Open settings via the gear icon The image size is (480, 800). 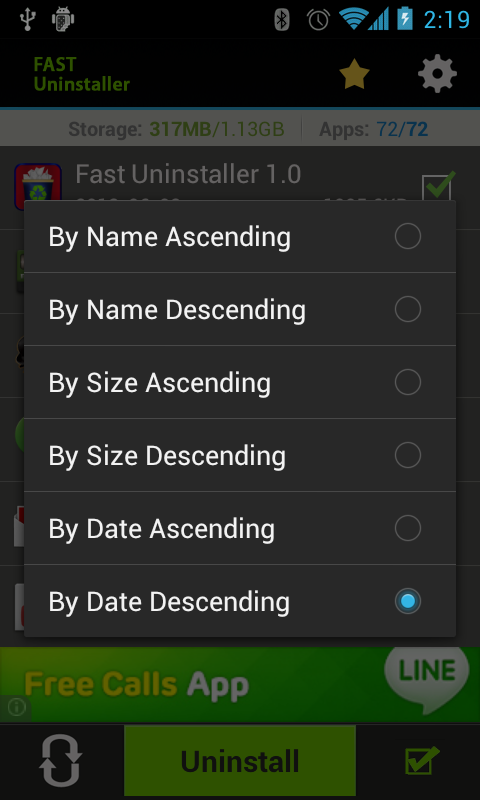point(437,74)
